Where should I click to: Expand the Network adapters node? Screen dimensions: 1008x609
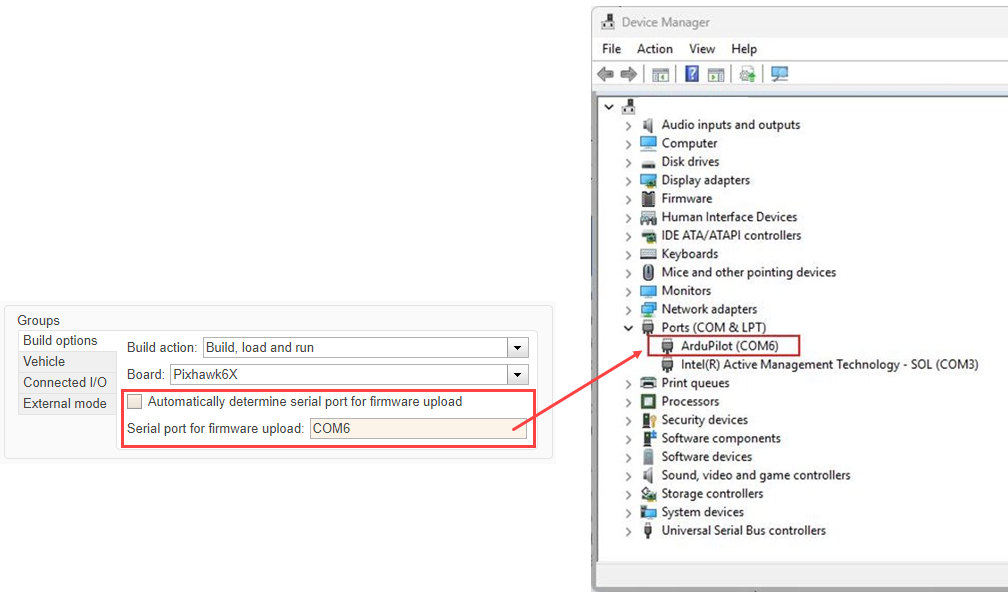pyautogui.click(x=628, y=310)
